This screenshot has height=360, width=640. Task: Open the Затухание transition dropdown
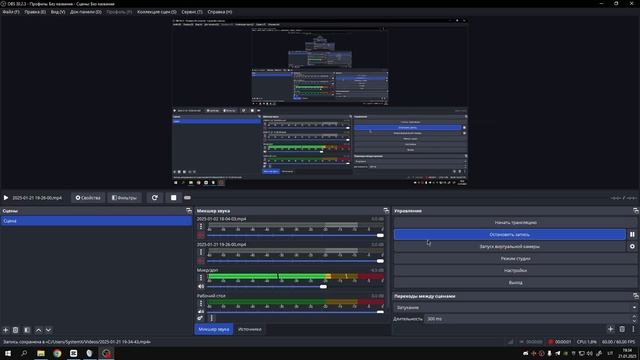tap(516, 307)
